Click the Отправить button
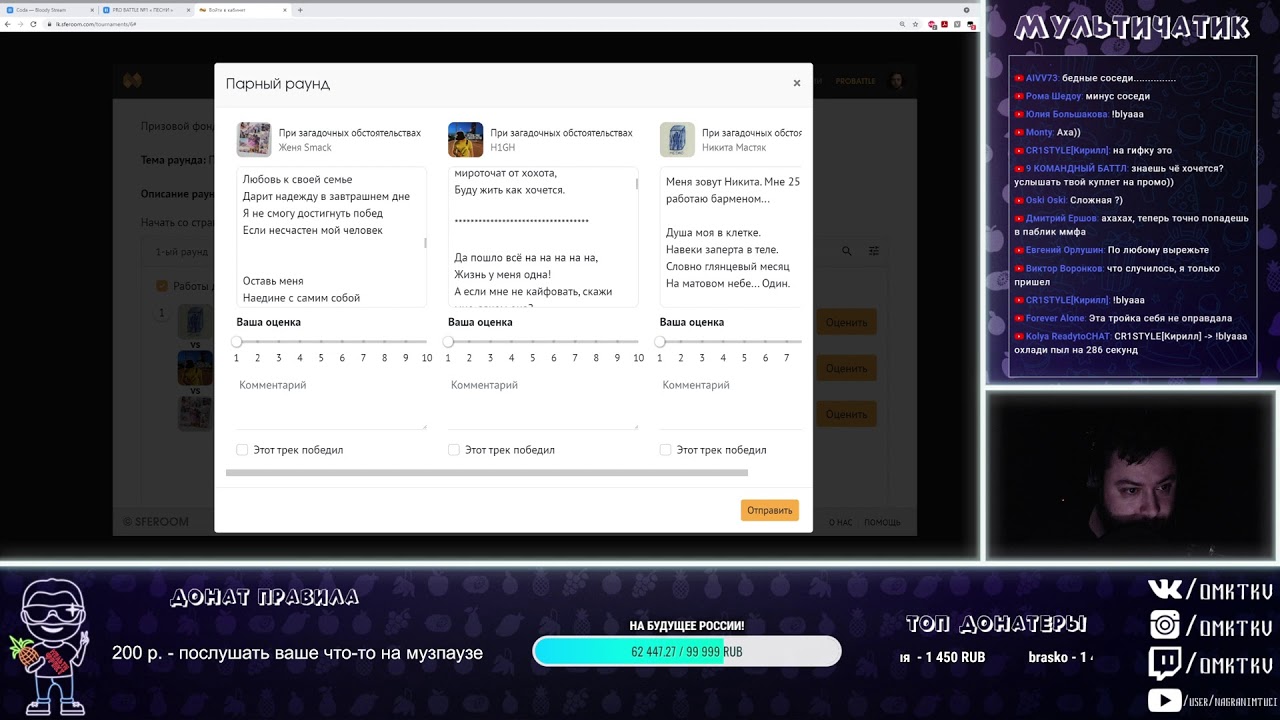Viewport: 1280px width, 720px height. [x=769, y=510]
